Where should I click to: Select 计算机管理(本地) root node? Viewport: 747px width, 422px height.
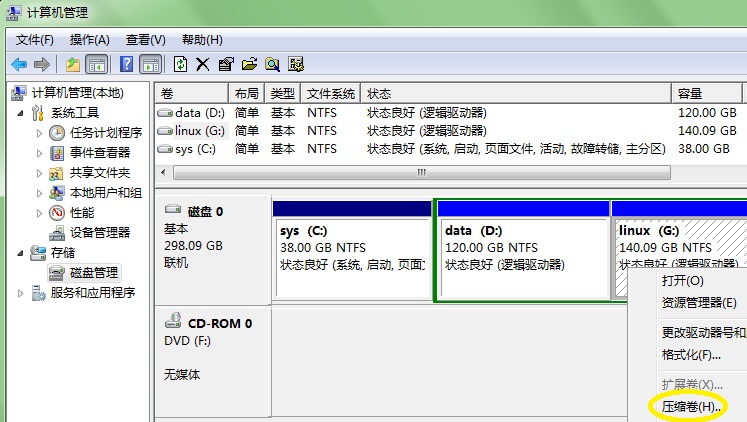coord(78,93)
